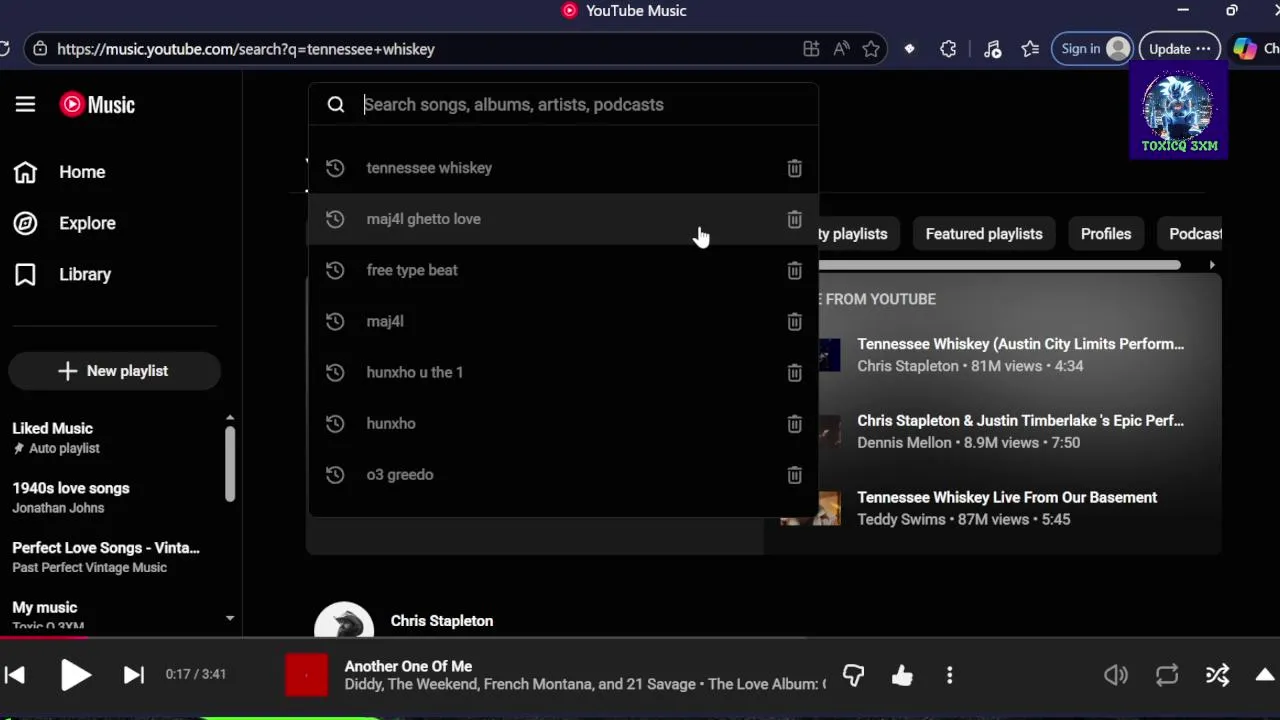
Task: Toggle shuffle in the player bar
Action: pyautogui.click(x=1217, y=676)
